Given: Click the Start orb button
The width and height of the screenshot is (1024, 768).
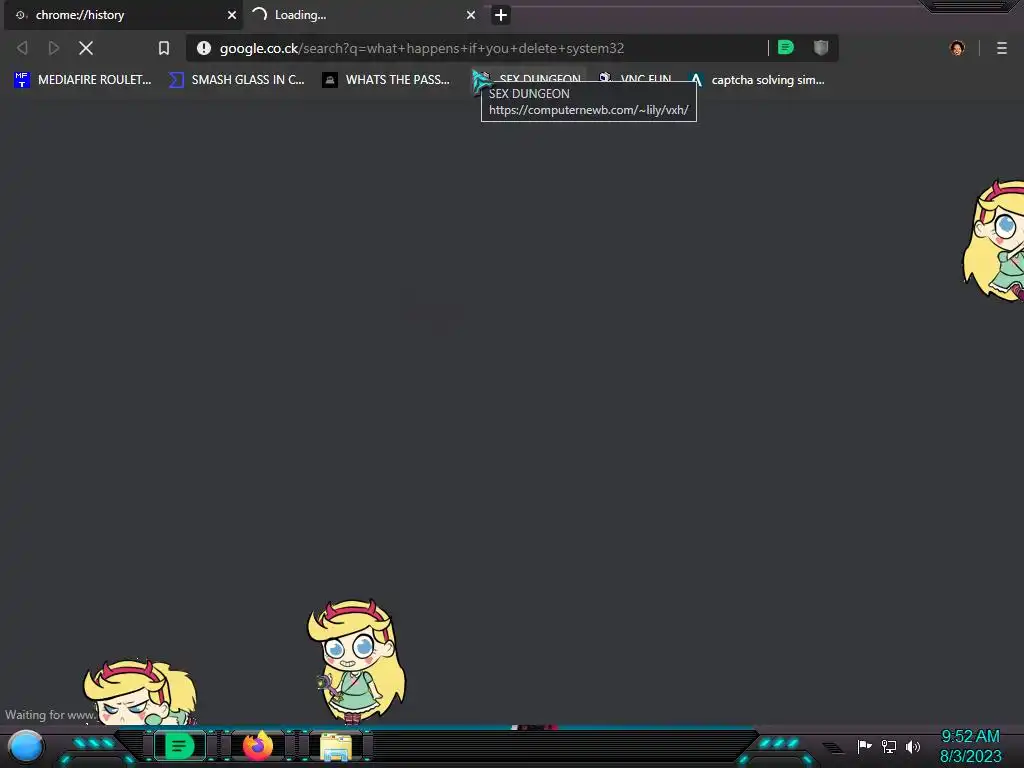Looking at the screenshot, I should tap(26, 746).
